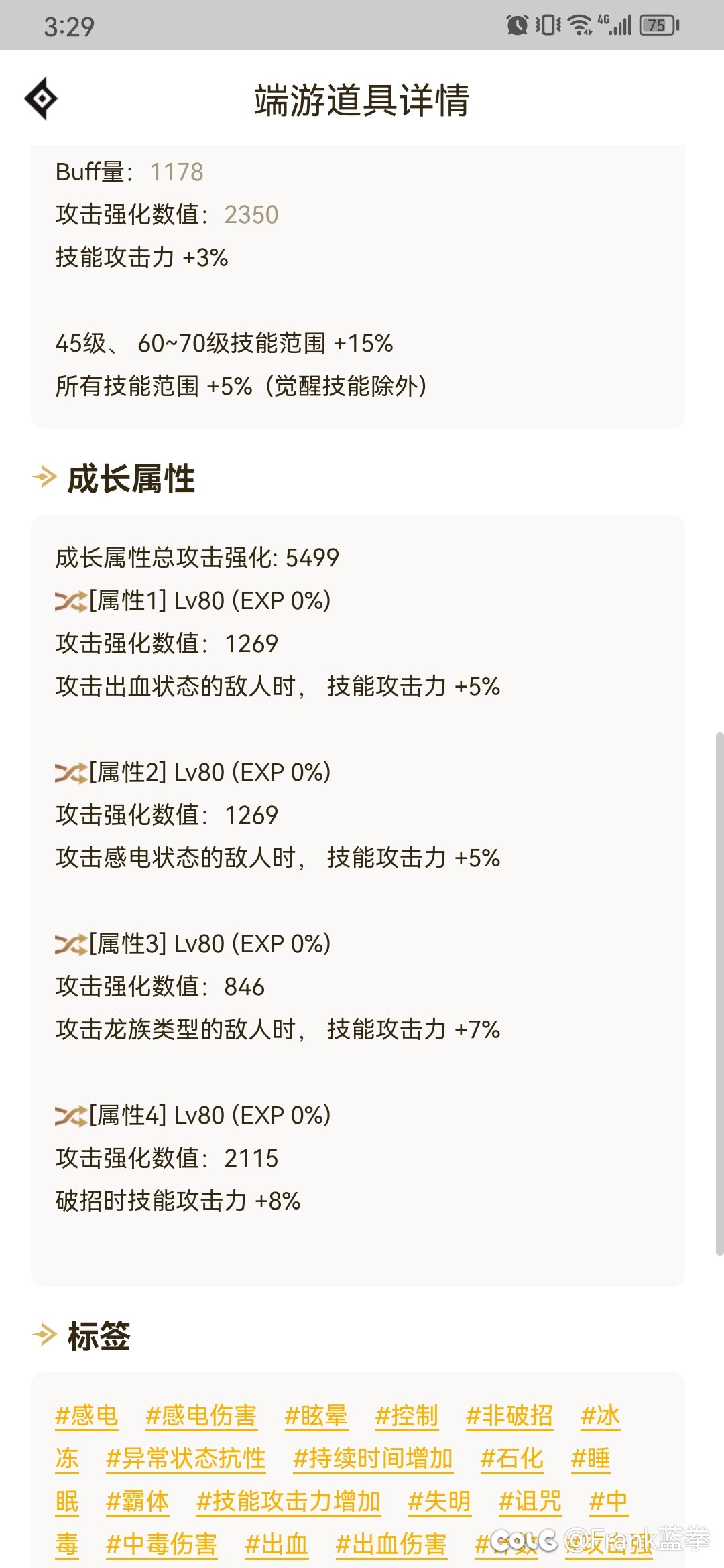Open the #控制 tag

[407, 1415]
